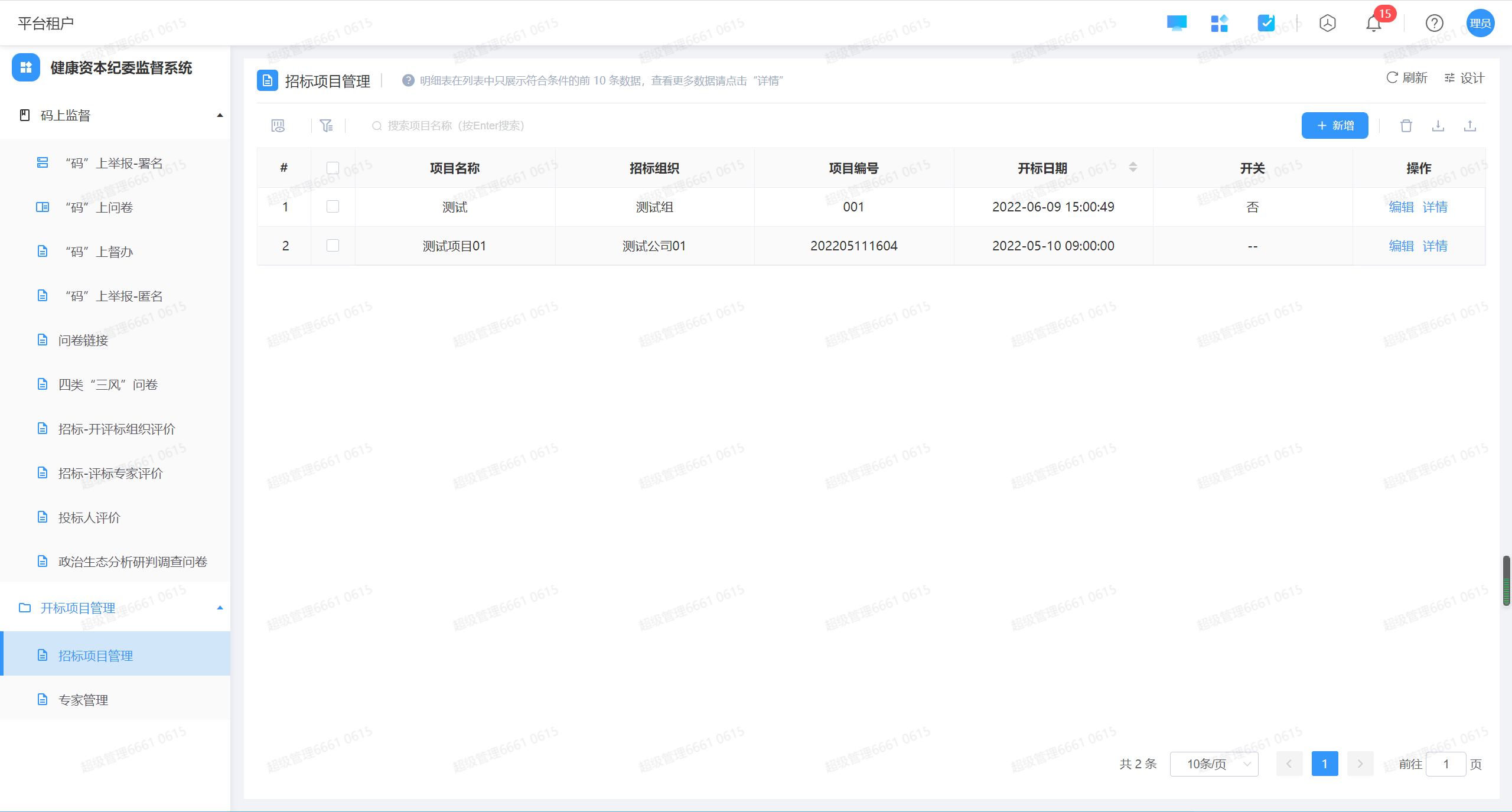Open the app grid icon in header

tap(1219, 24)
